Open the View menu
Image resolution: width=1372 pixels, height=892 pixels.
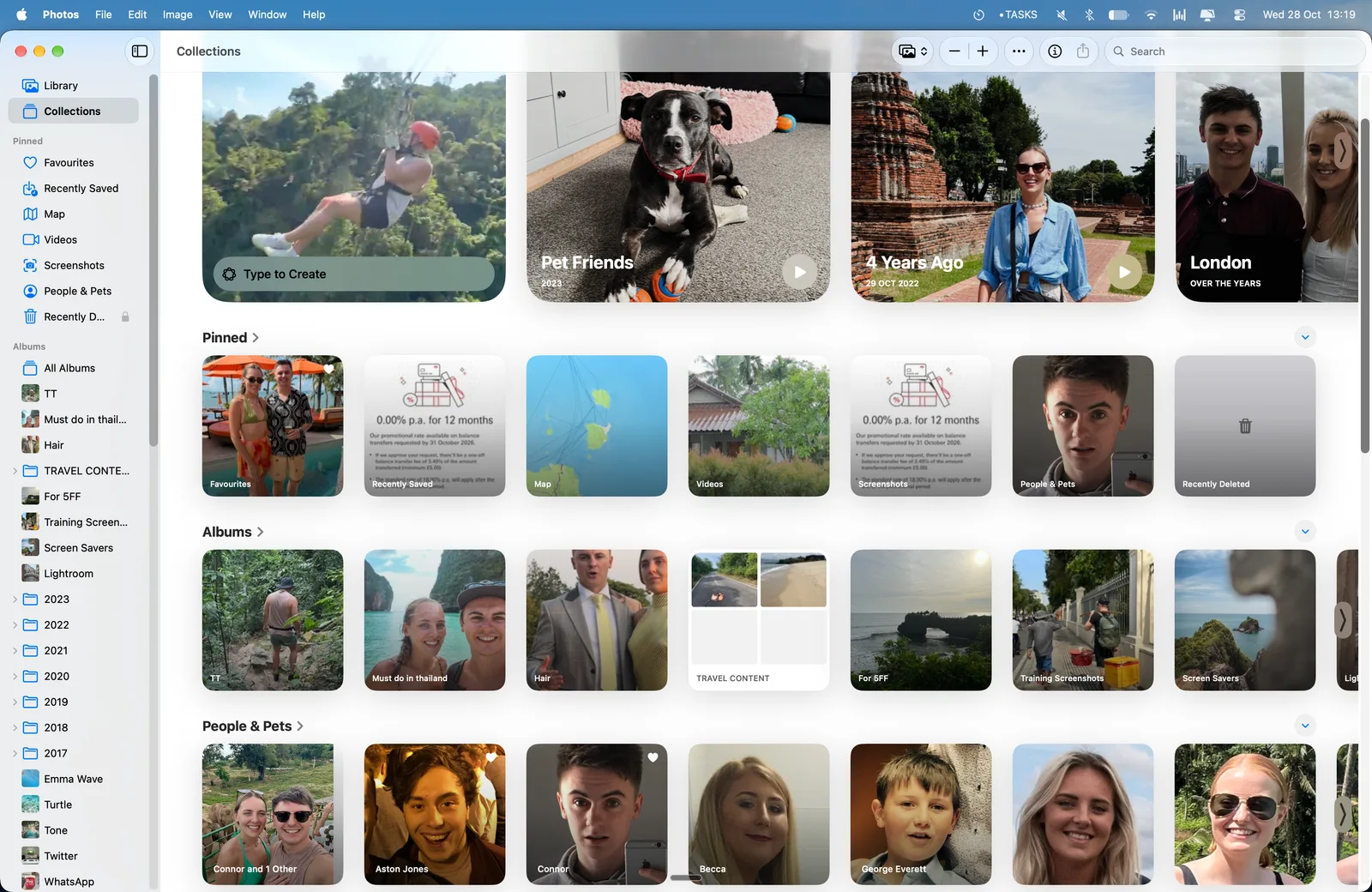click(220, 15)
